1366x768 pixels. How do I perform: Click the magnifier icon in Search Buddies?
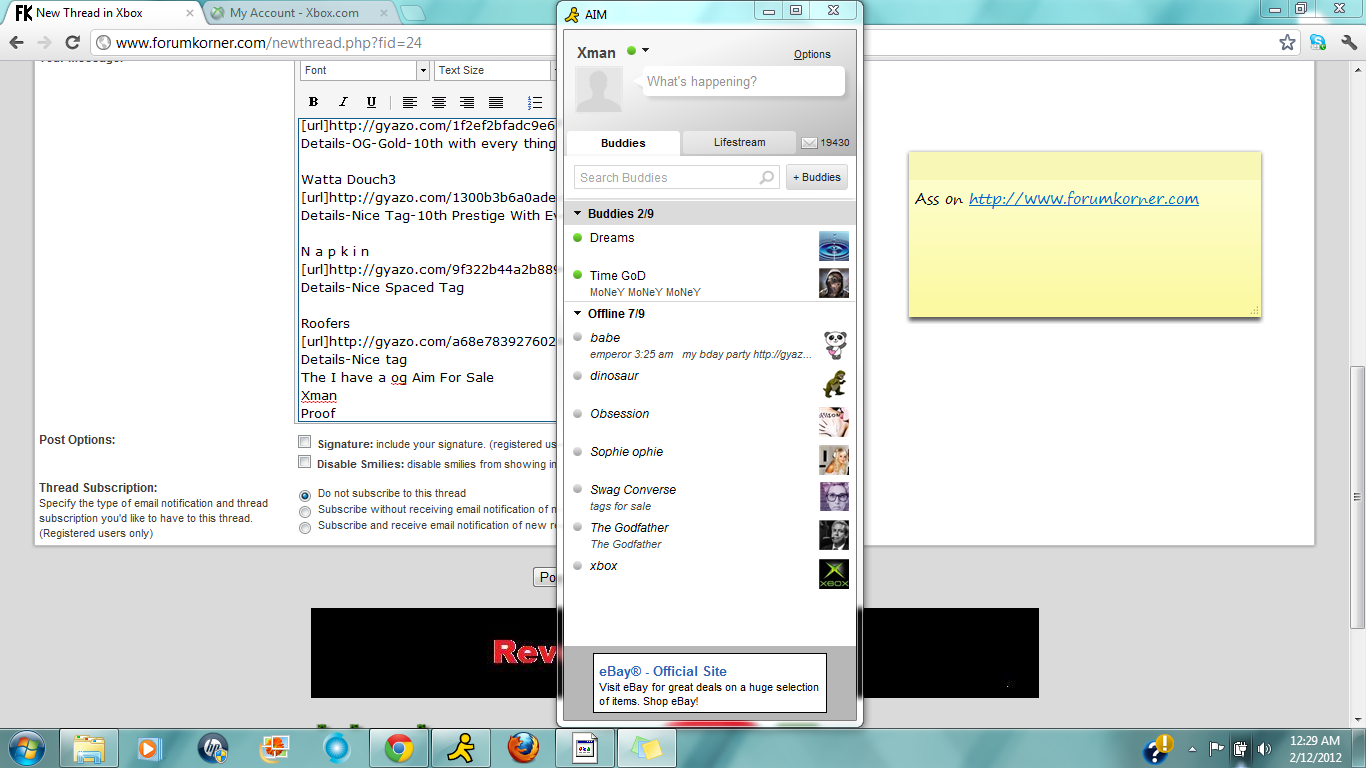(x=767, y=177)
